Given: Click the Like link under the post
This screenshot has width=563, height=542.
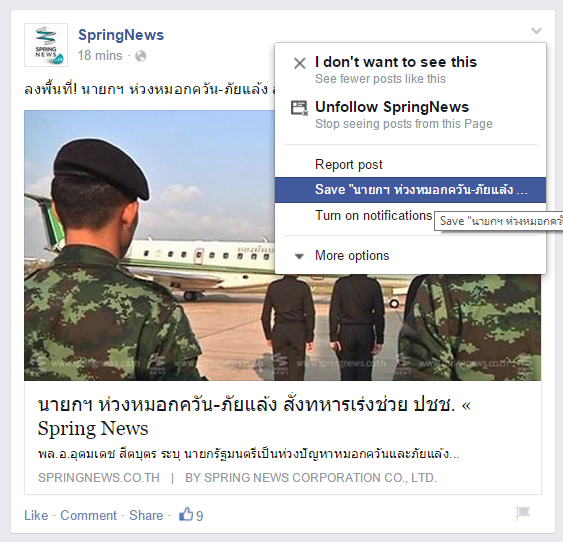Looking at the screenshot, I should [x=36, y=515].
